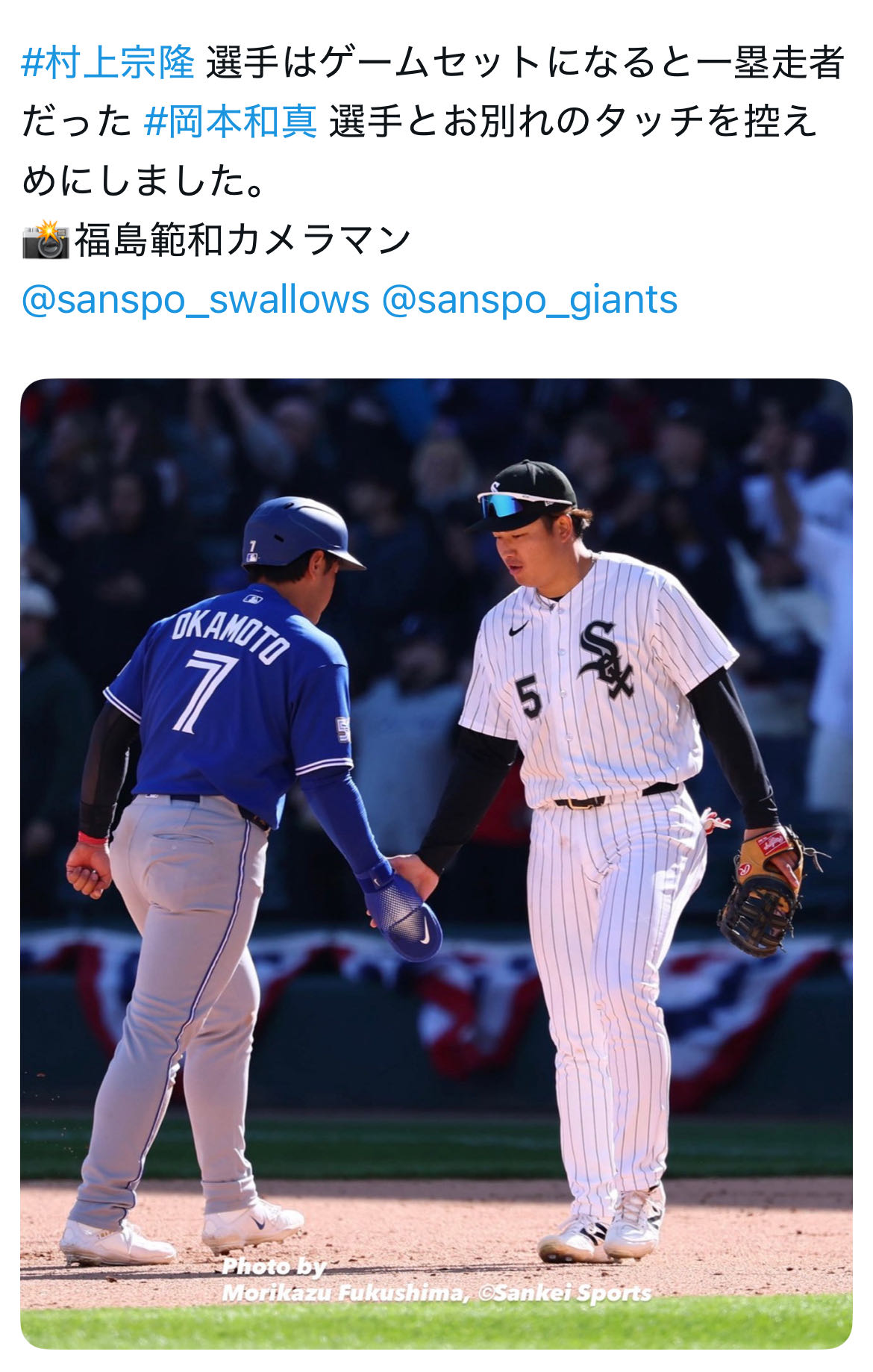Visit the @sanspo_swallows profile
The width and height of the screenshot is (873, 1372).
[x=195, y=299]
